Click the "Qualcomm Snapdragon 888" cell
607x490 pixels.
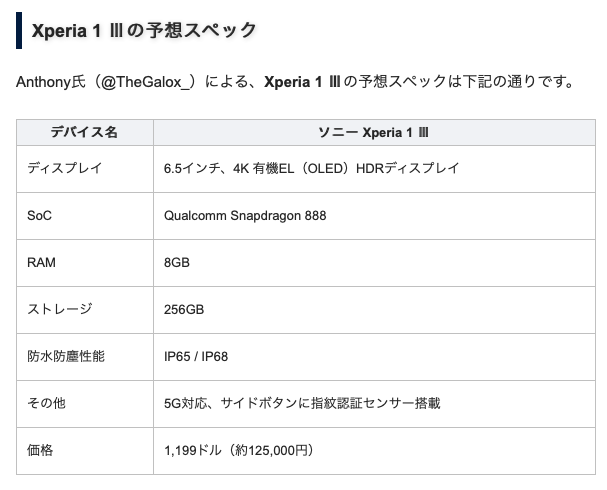tap(245, 215)
